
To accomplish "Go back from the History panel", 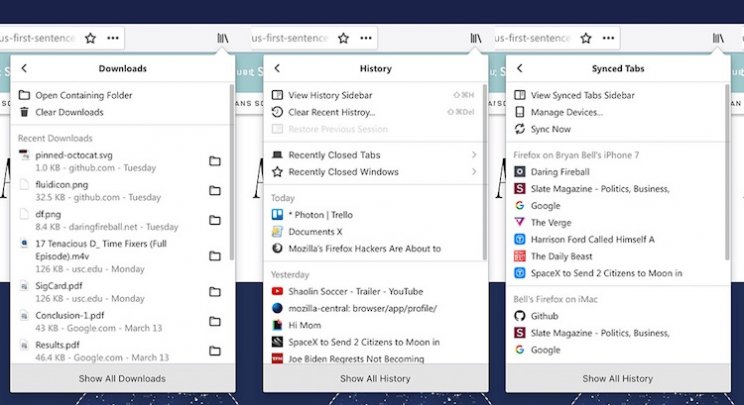I will (277, 68).
